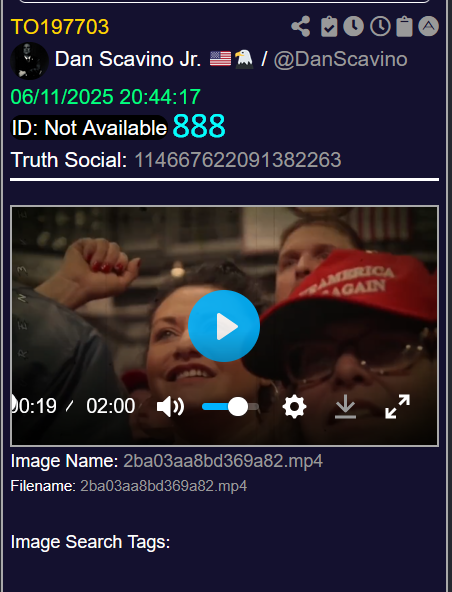Click the 00:19 elapsed time display

tap(34, 406)
